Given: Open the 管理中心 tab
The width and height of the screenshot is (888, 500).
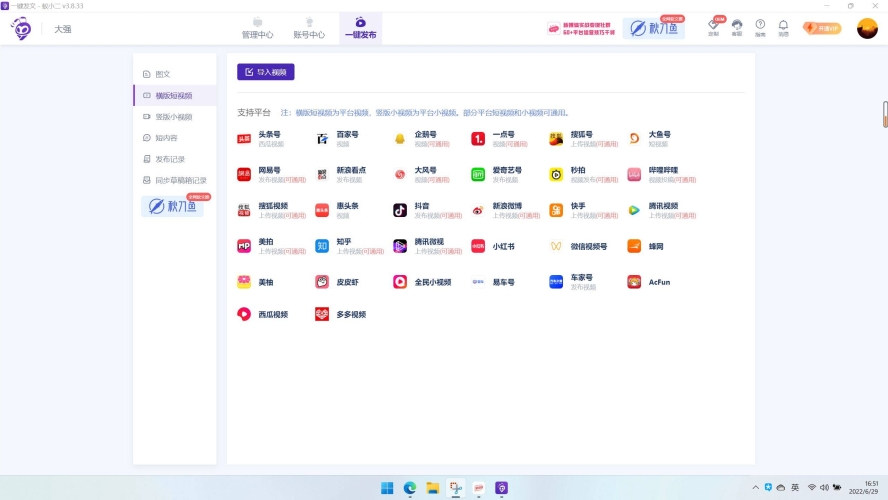Looking at the screenshot, I should coord(257,28).
